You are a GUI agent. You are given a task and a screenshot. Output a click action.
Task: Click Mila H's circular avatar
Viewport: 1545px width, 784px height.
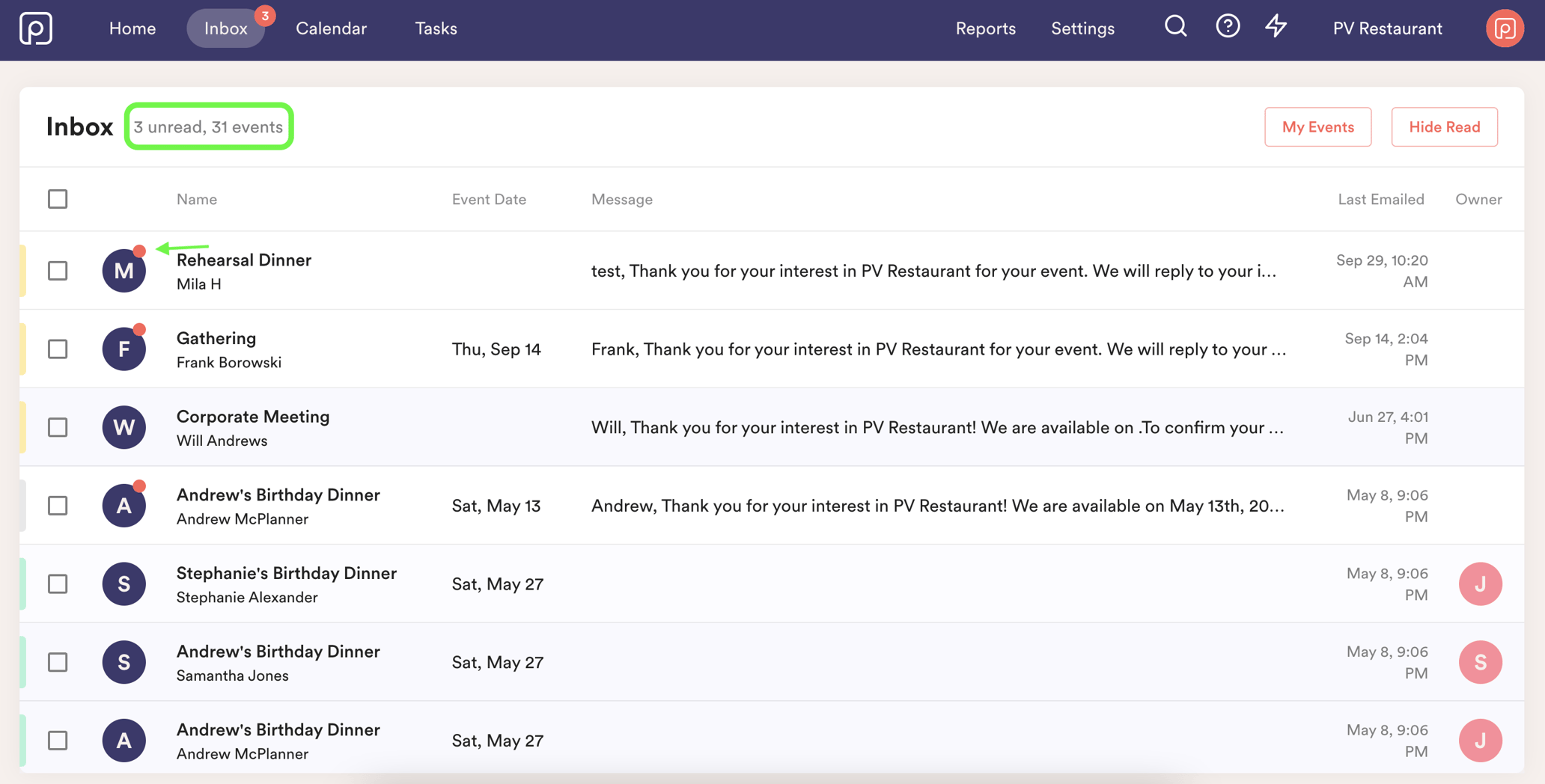coord(123,271)
